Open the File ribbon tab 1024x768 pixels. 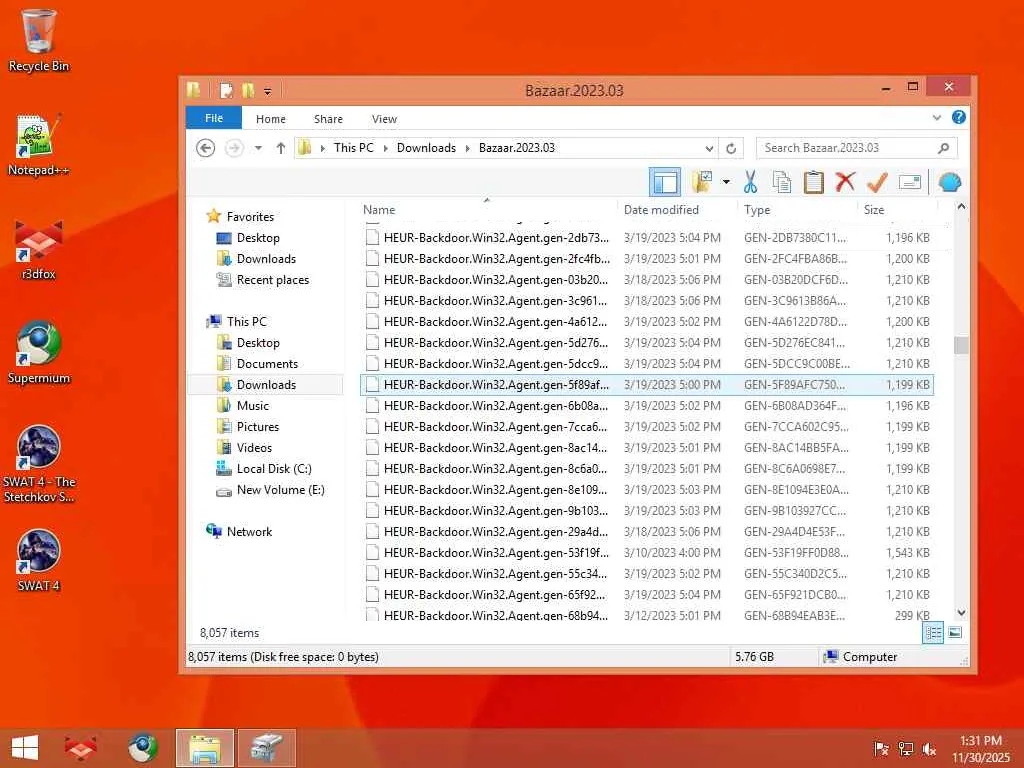click(214, 118)
